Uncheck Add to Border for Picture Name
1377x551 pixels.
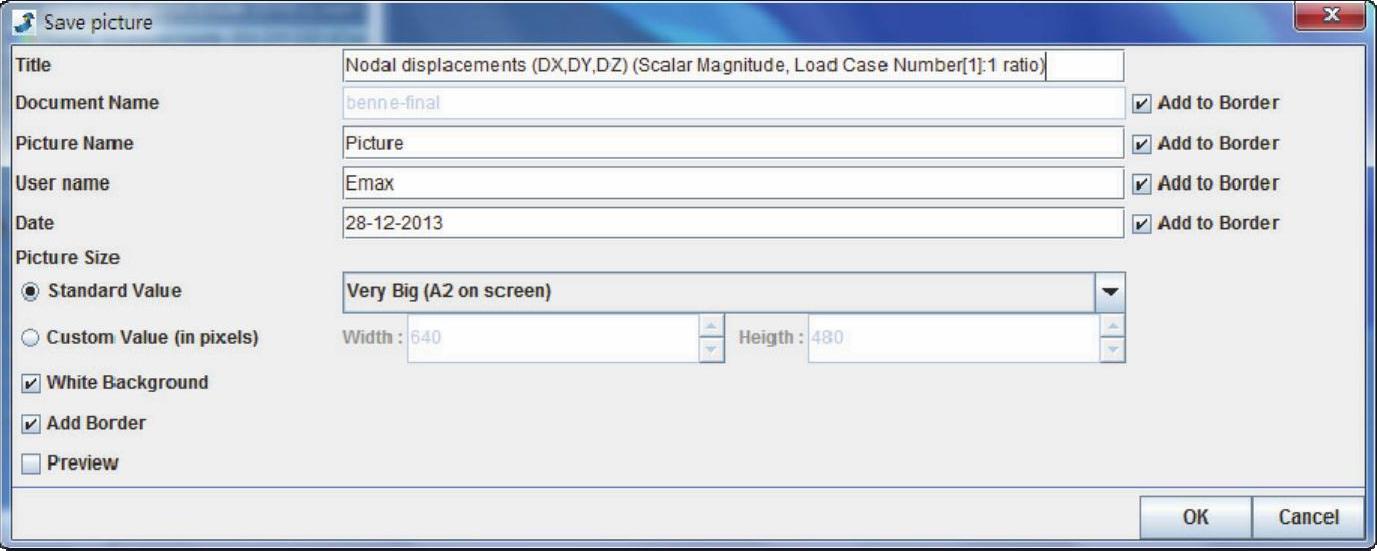click(1142, 143)
